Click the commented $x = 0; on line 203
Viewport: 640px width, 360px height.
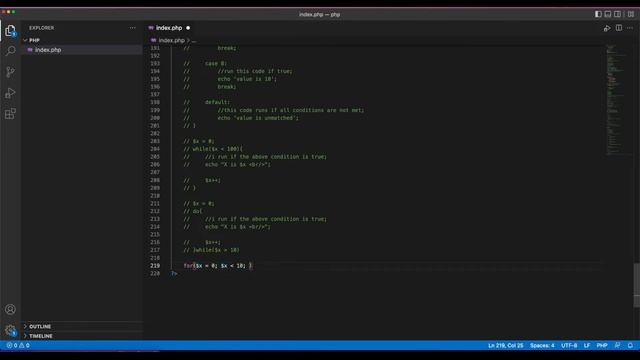199,141
